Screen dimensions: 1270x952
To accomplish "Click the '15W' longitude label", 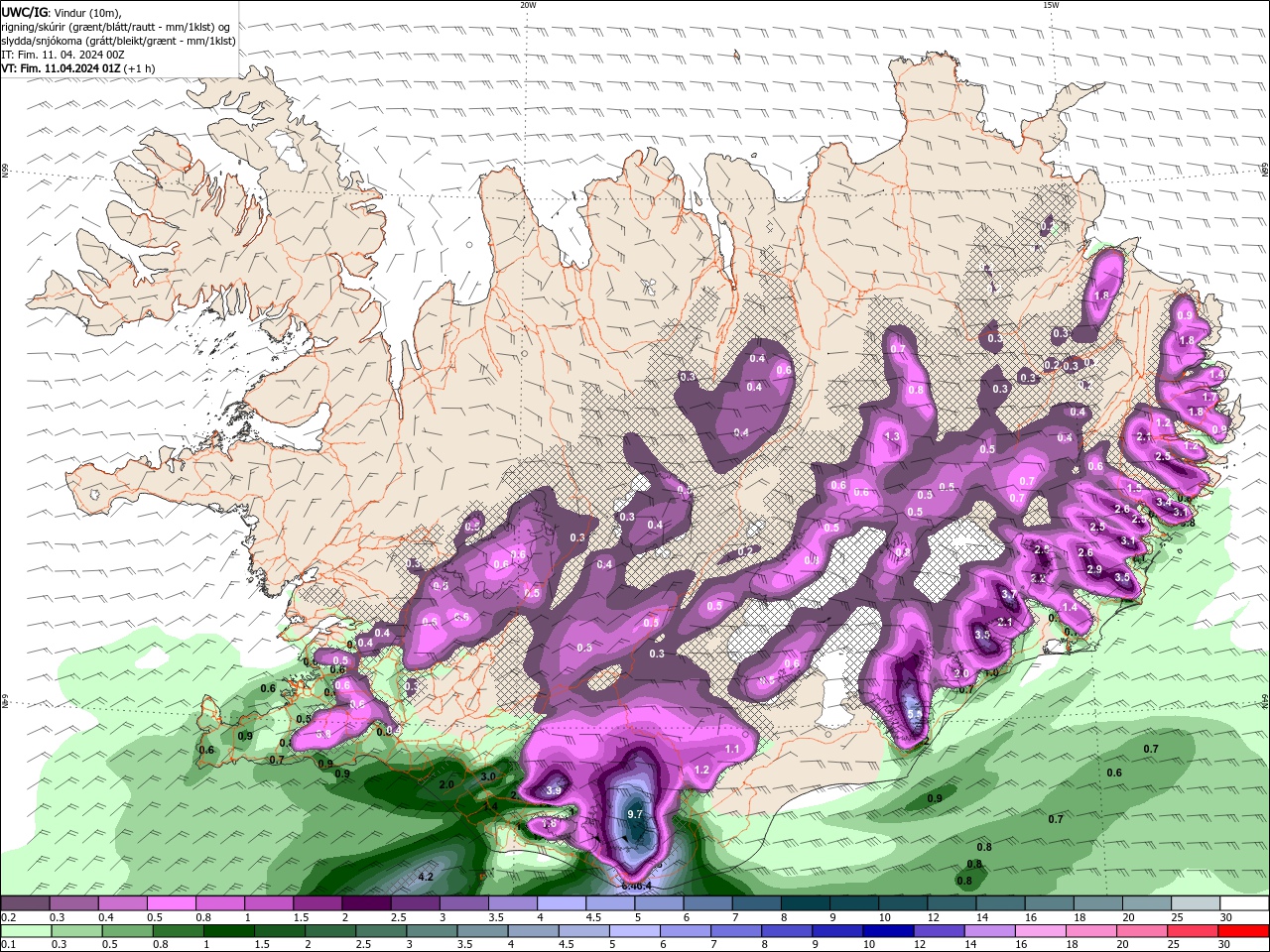I will click(x=1051, y=5).
